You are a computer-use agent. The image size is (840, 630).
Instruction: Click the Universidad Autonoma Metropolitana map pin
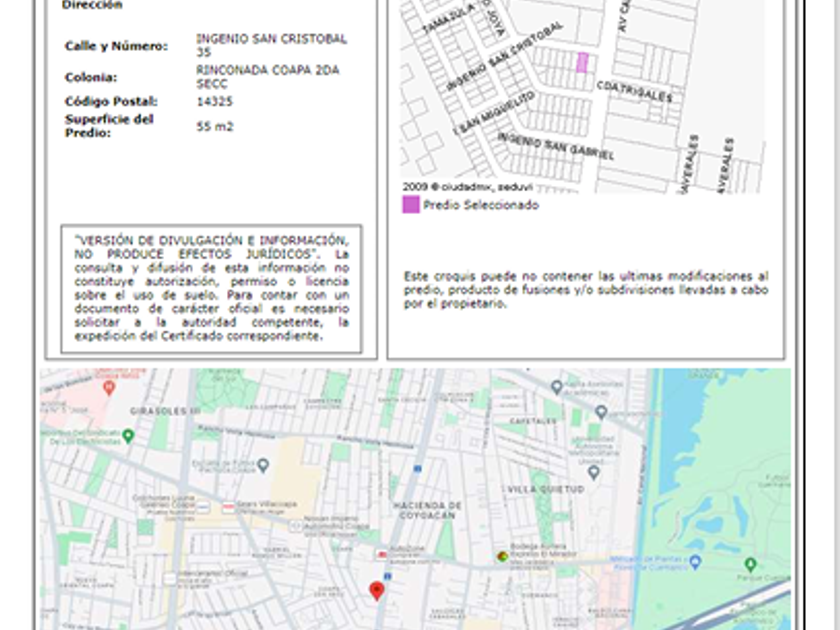(x=593, y=472)
